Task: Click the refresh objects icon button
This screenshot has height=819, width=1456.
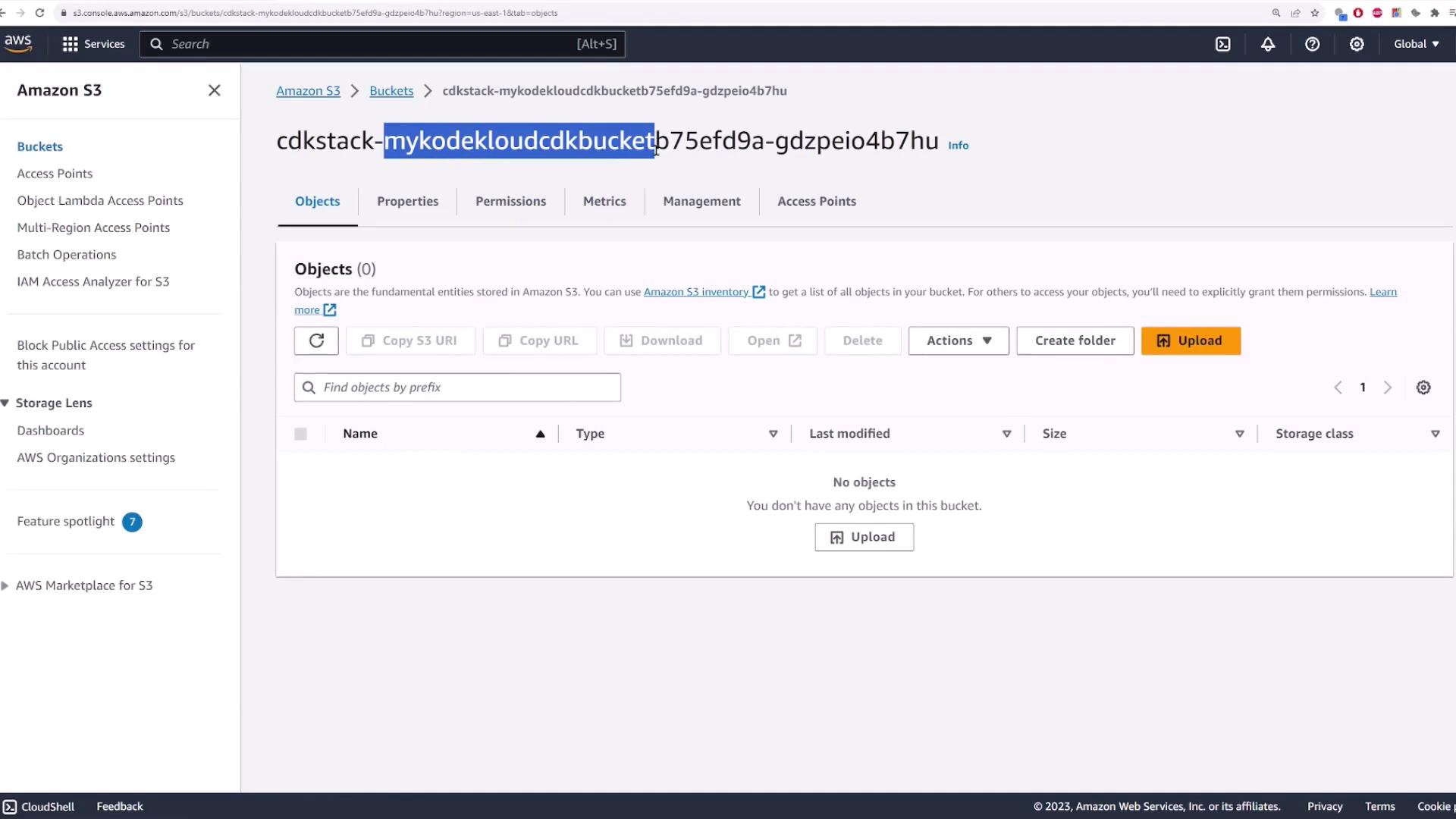Action: pyautogui.click(x=316, y=340)
